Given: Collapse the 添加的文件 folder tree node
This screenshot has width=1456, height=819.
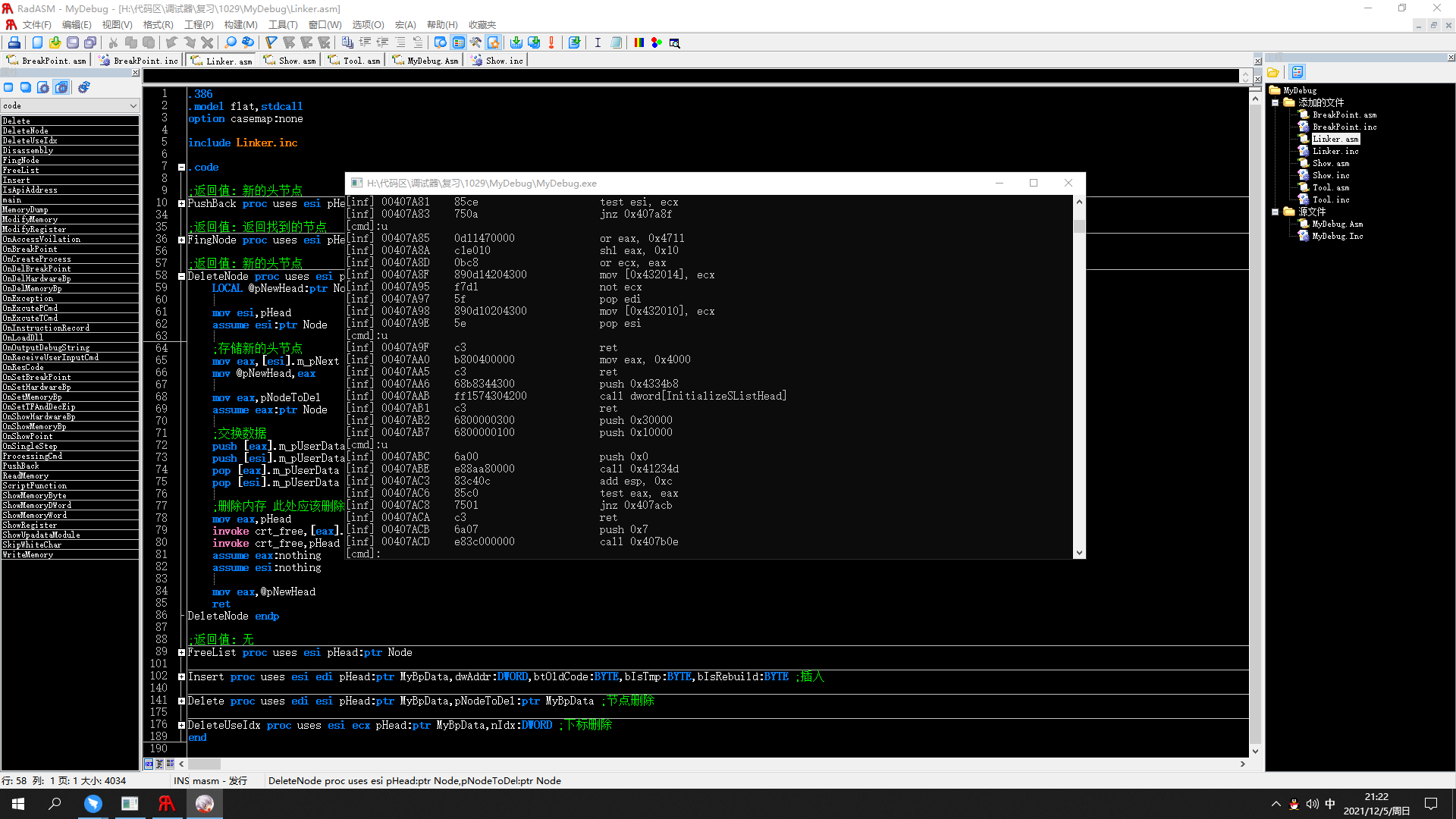Looking at the screenshot, I should (x=1276, y=102).
